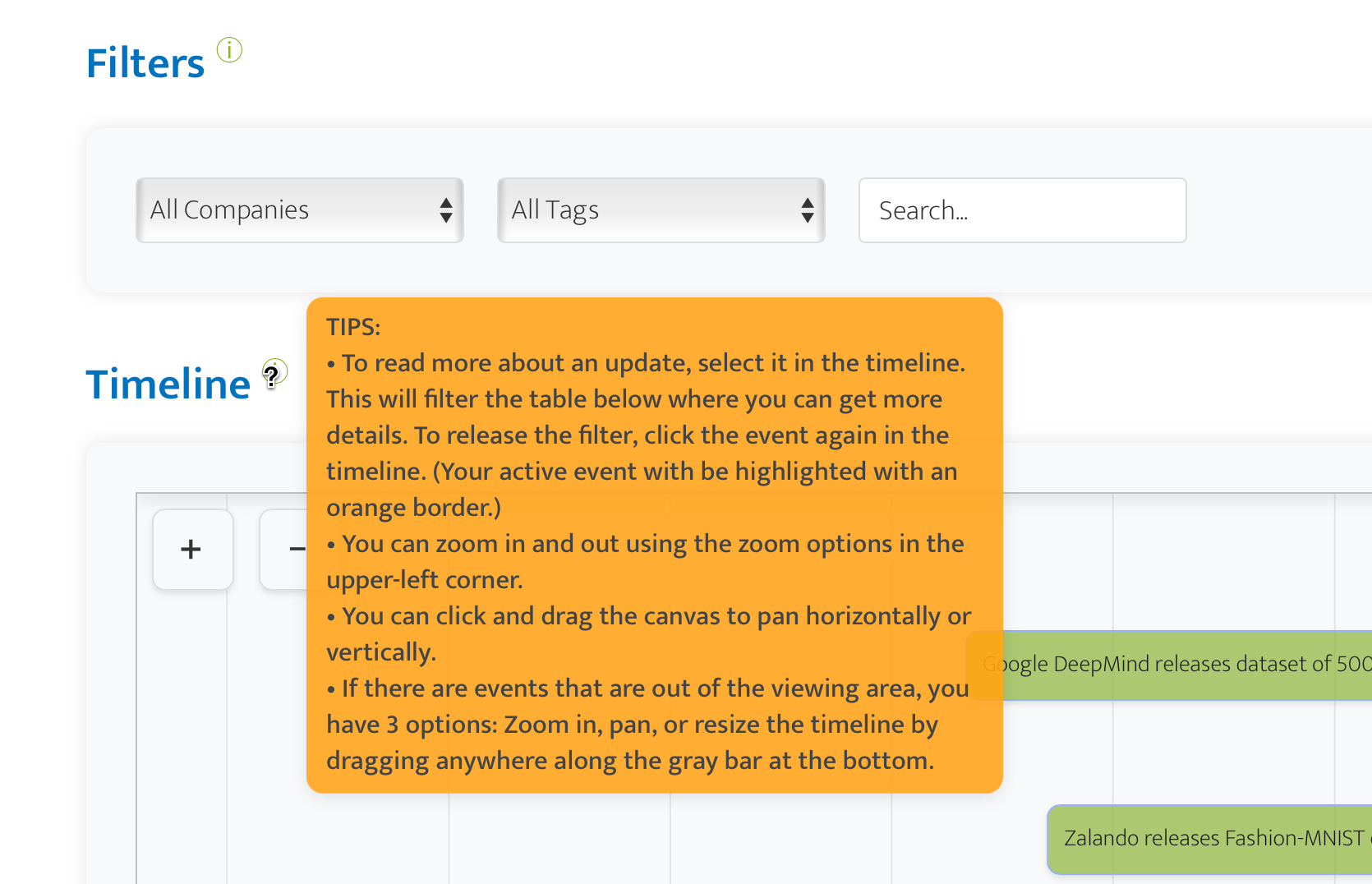Click the Timeline heading

click(168, 384)
